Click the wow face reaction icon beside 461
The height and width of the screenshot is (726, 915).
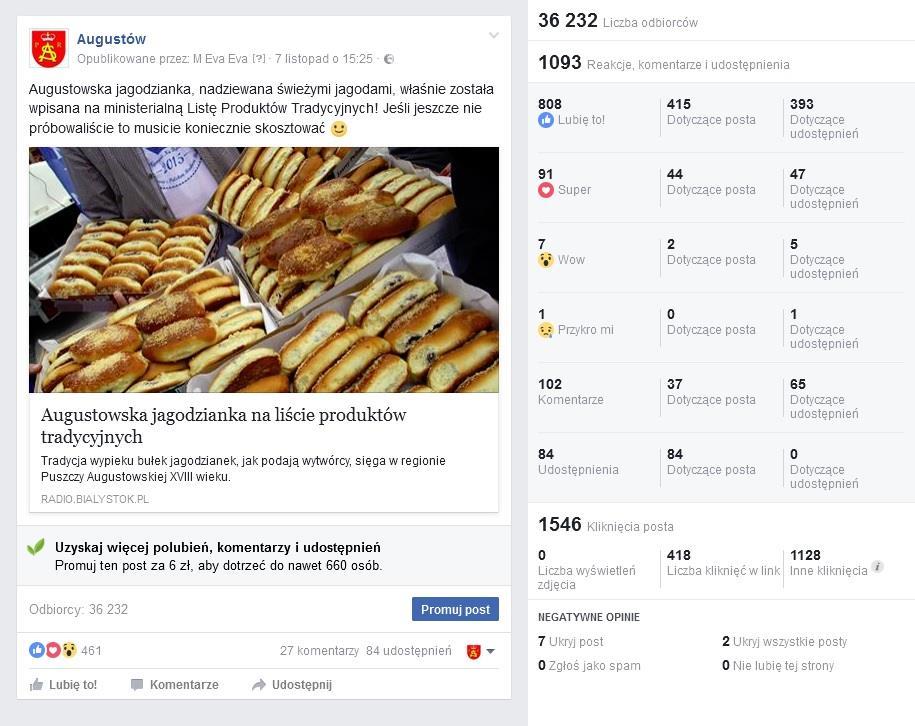pos(69,650)
